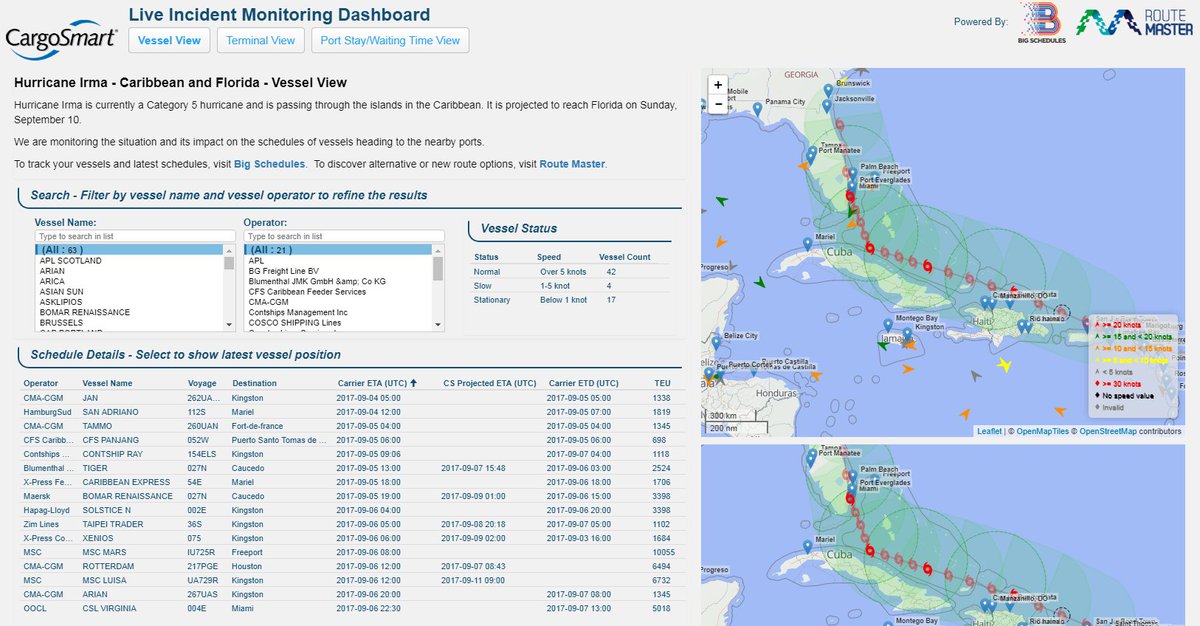This screenshot has height=626, width=1200.
Task: Select (All : 21) in Operator list
Action: (x=338, y=249)
